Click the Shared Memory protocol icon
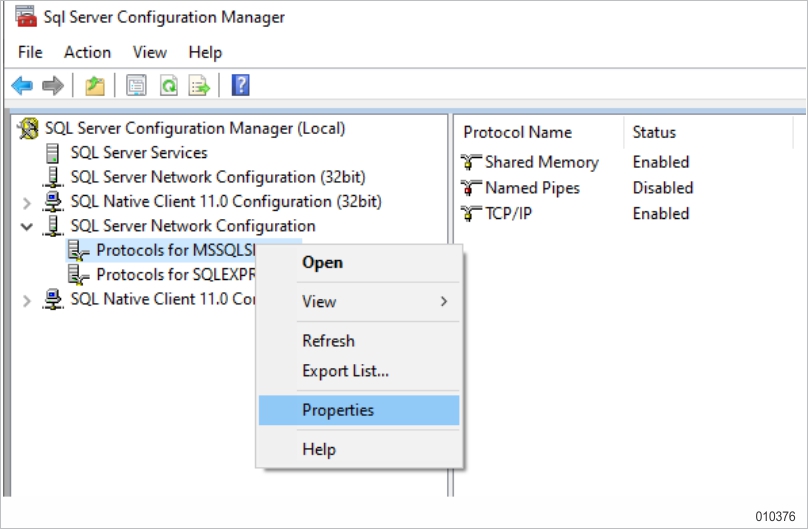808x529 pixels. click(470, 162)
